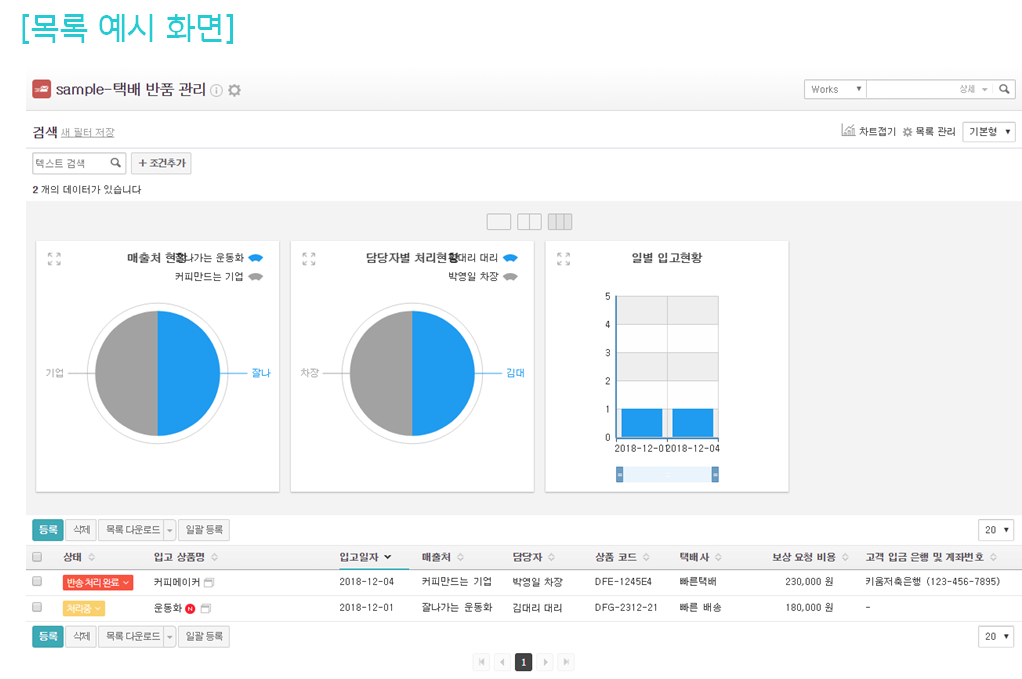1022x679 pixels.
Task: Expand the 매출처 현황 chart to fullscreen
Action: coord(54,259)
